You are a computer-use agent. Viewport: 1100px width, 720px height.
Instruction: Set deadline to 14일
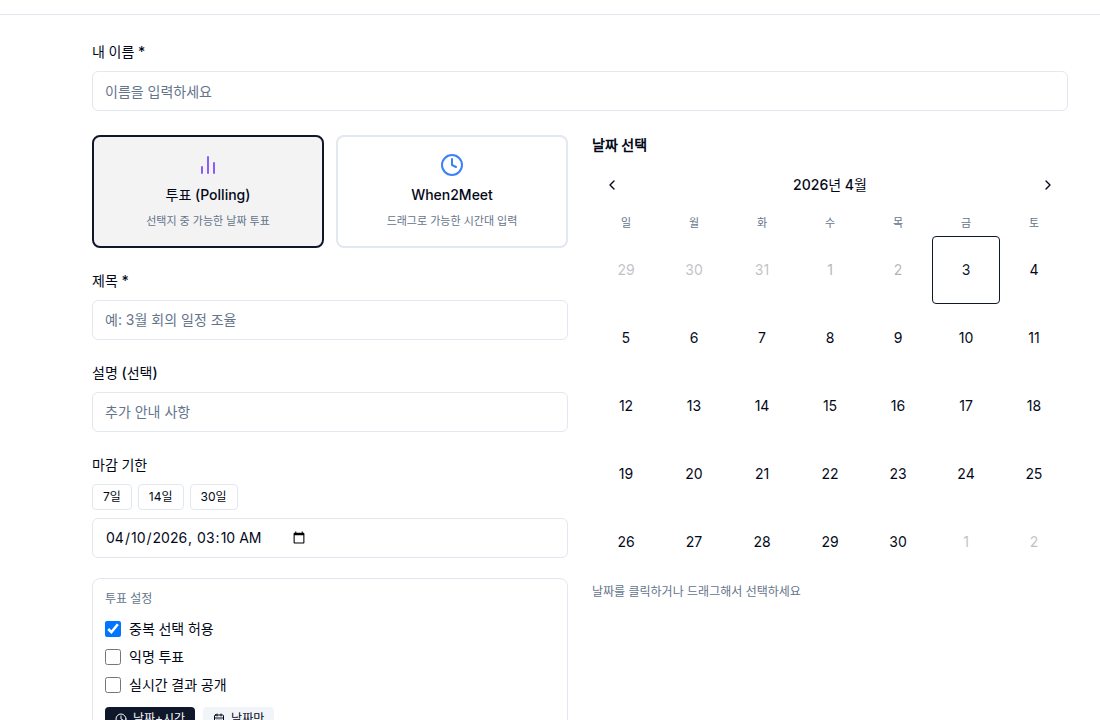coord(160,496)
